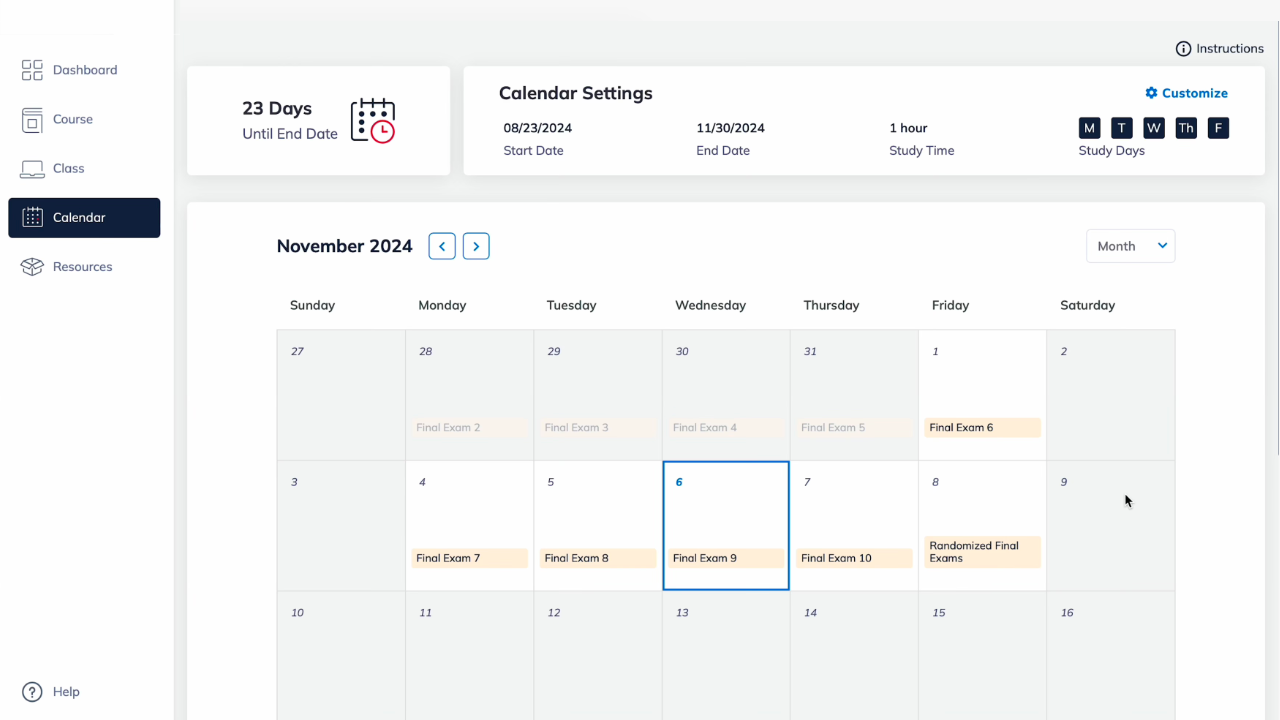Select the Final Exam 6 event
Image resolution: width=1280 pixels, height=720 pixels.
982,427
